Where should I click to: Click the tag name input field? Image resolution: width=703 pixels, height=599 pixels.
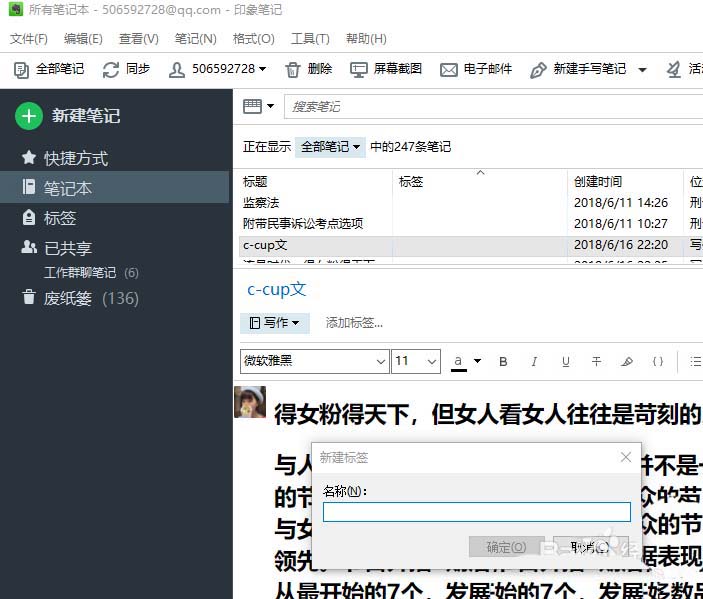click(476, 512)
